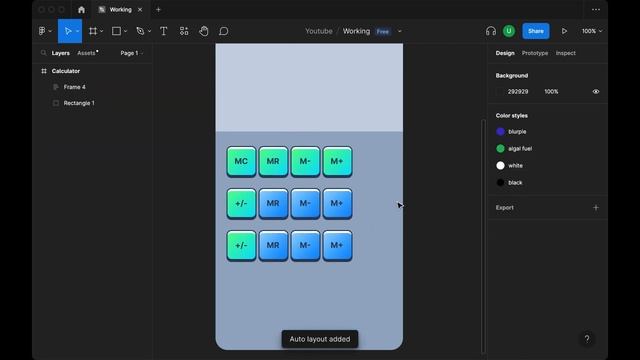
Task: Select the Rectangle shape tool
Action: tap(116, 31)
